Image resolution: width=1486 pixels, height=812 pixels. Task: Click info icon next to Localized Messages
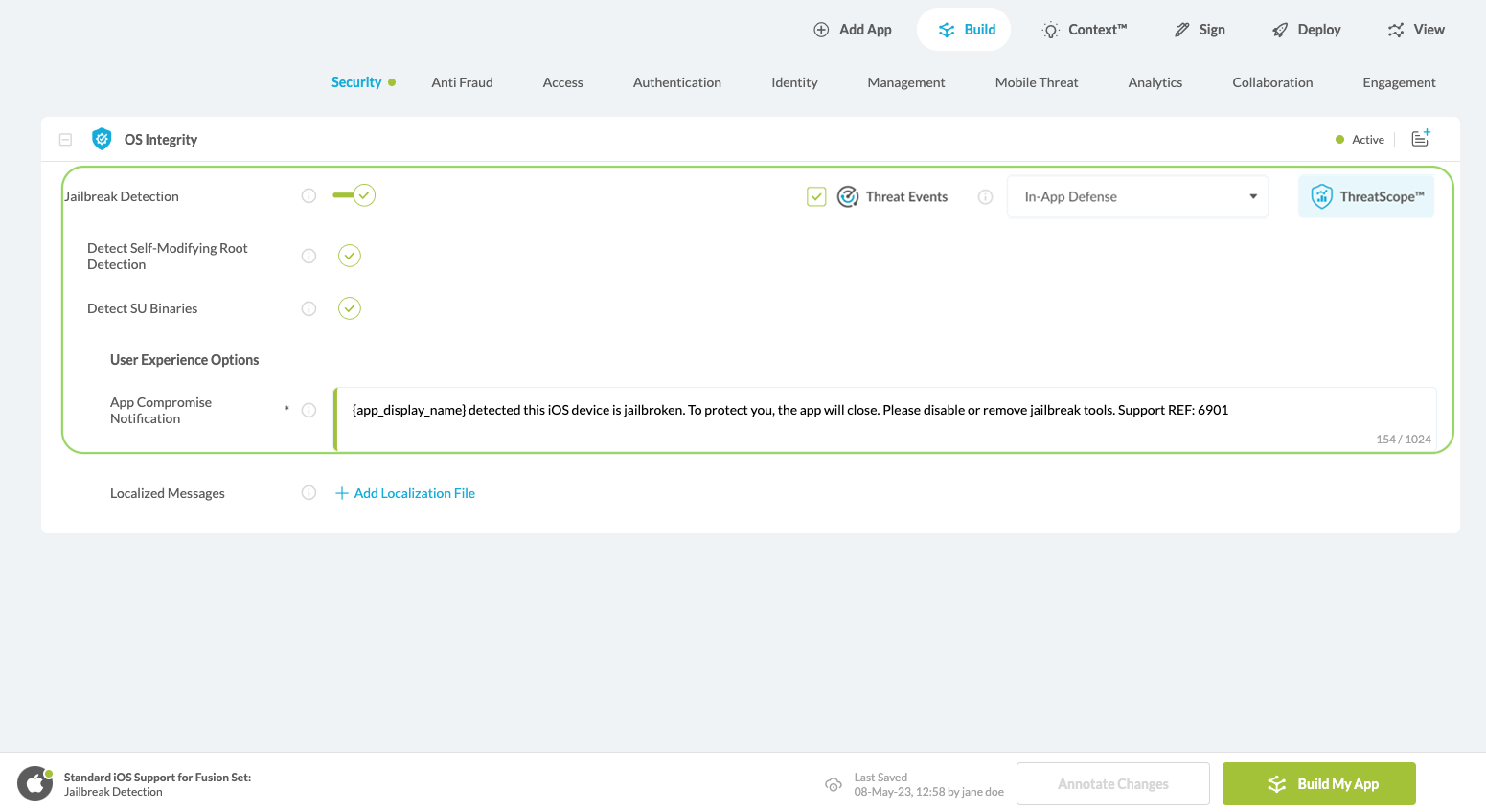(x=309, y=493)
